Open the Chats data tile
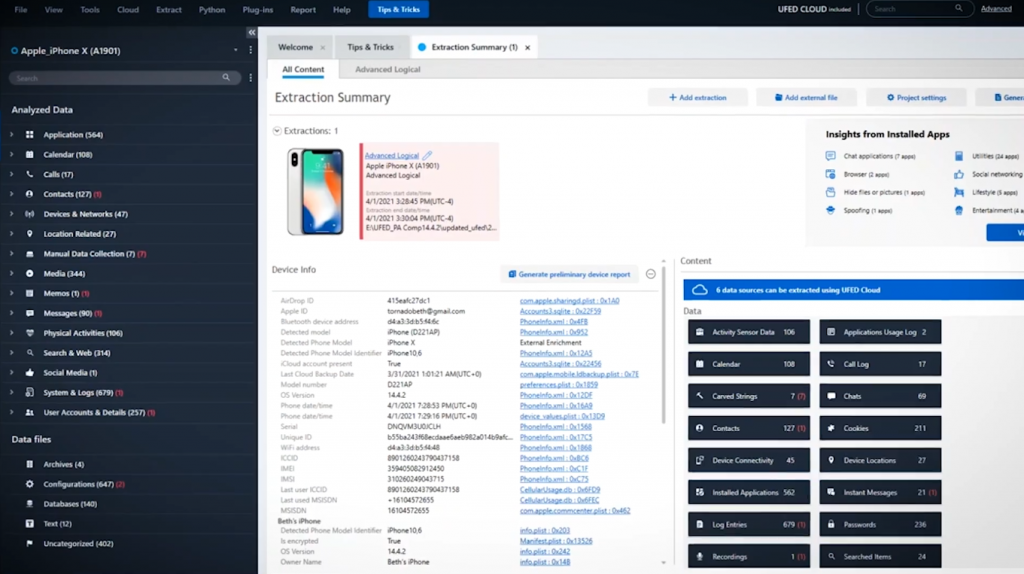The width and height of the screenshot is (1024, 574). pyautogui.click(x=880, y=396)
